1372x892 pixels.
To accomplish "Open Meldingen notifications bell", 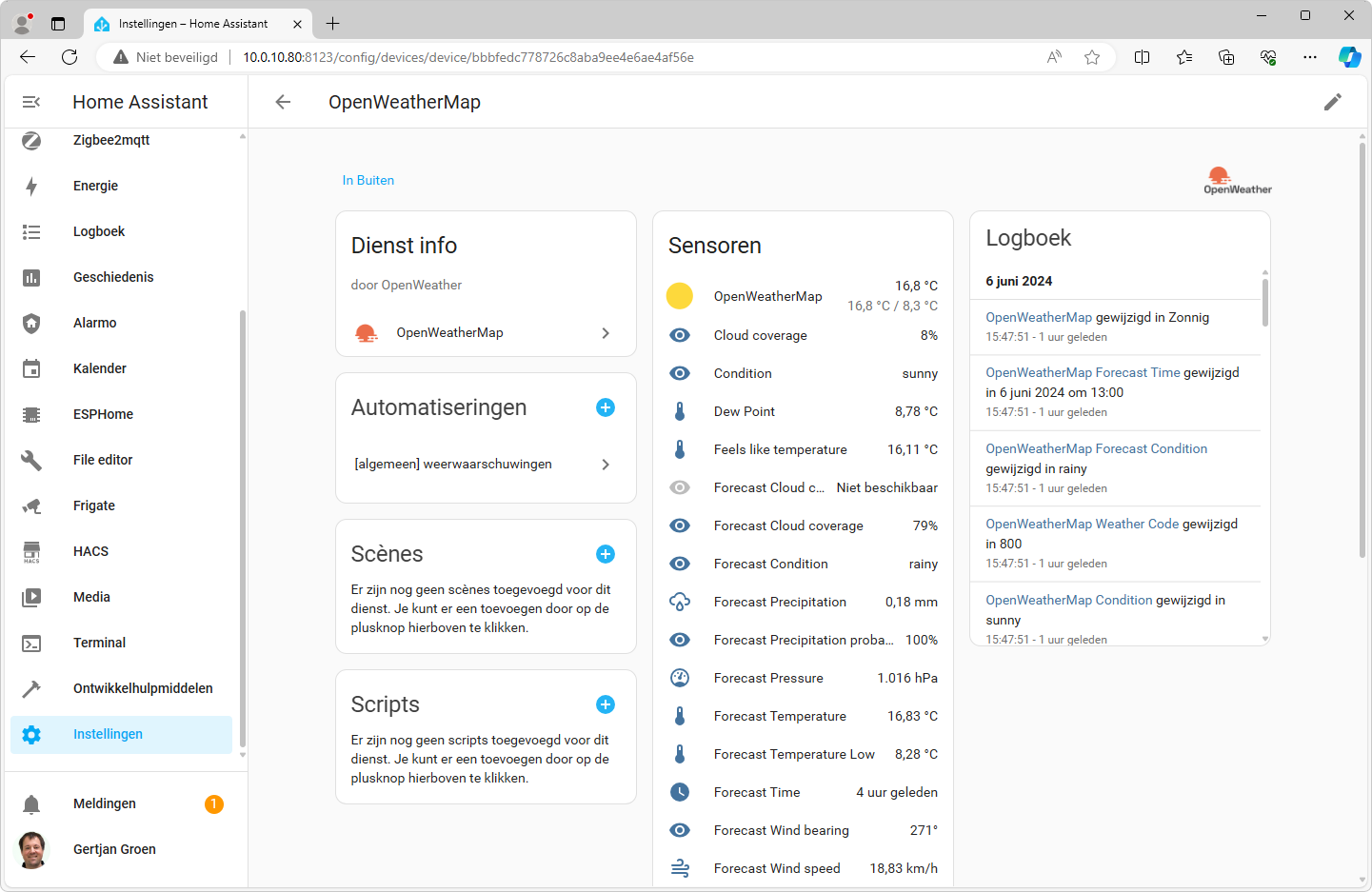I will [x=31, y=804].
